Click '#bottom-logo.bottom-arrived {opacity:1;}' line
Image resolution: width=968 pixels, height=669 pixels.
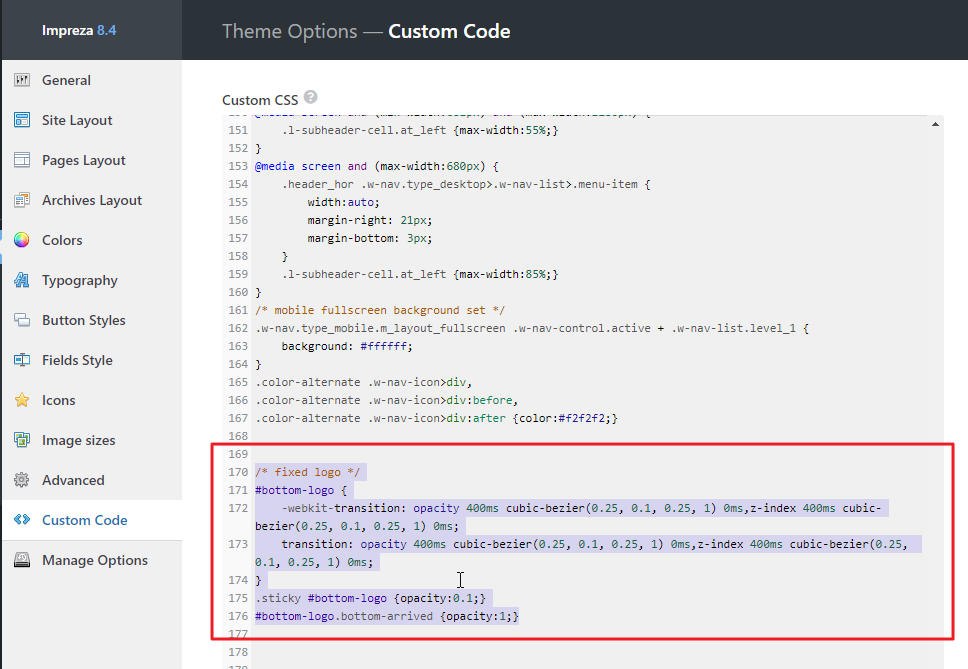click(387, 616)
